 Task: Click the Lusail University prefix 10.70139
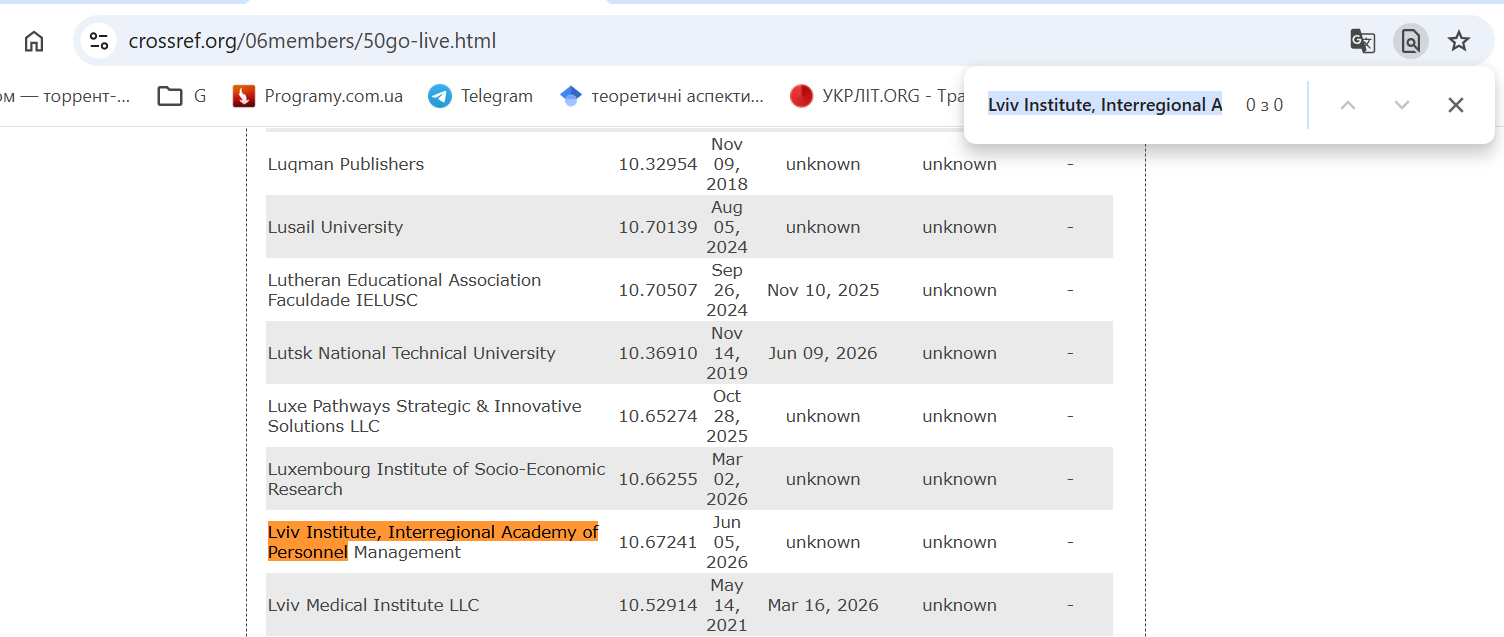coord(658,227)
